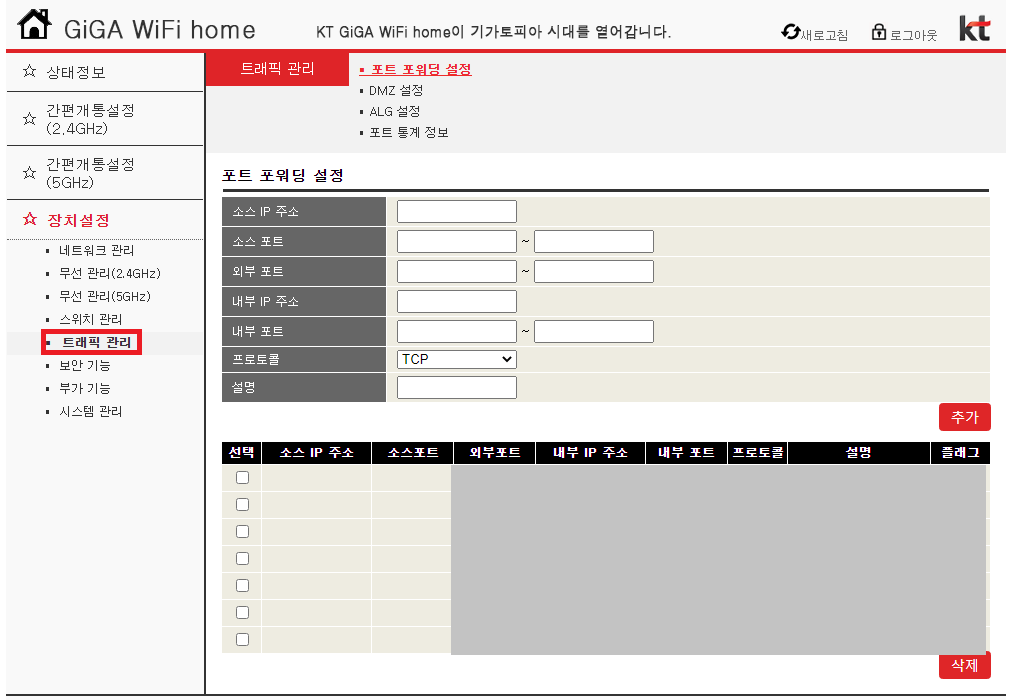Open 간편개통설정 (5GHz) menu

(90, 174)
